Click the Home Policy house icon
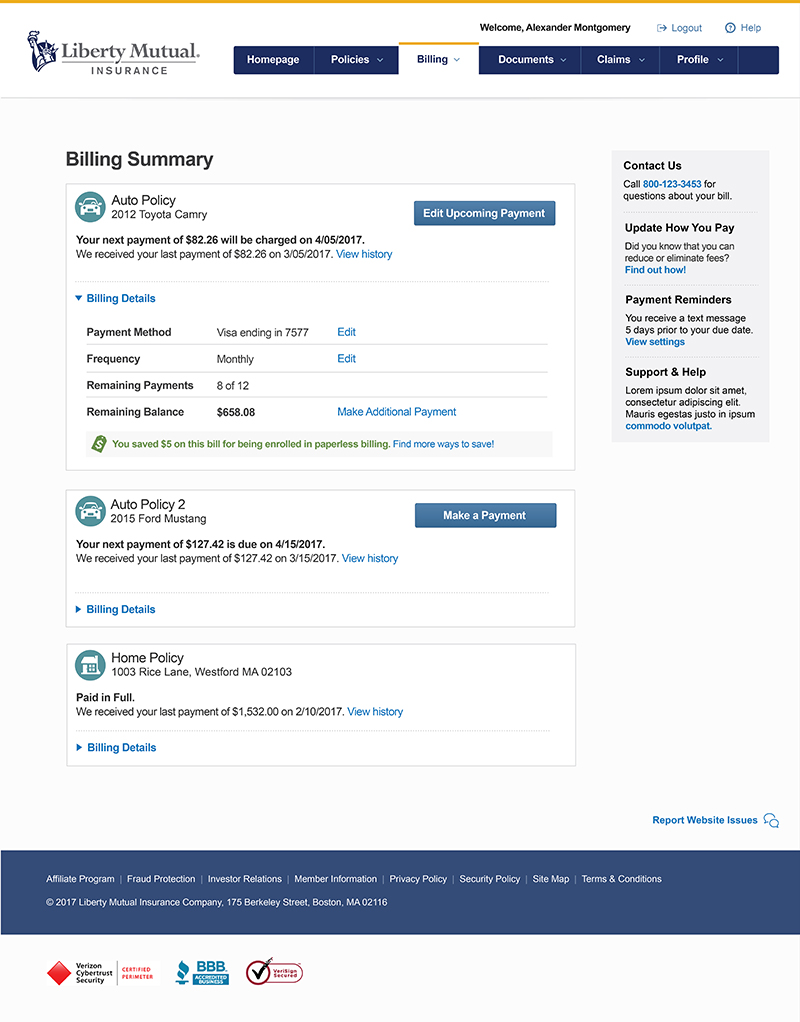Screen dimensions: 800x1022 90,665
